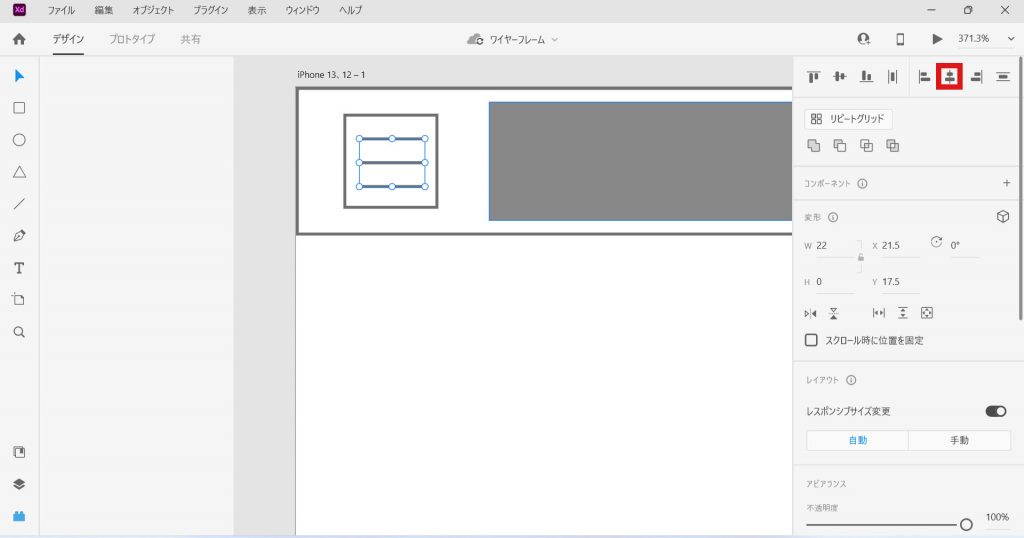Select 自動 responsive mode
Screen dimensions: 1024x538
857,441
